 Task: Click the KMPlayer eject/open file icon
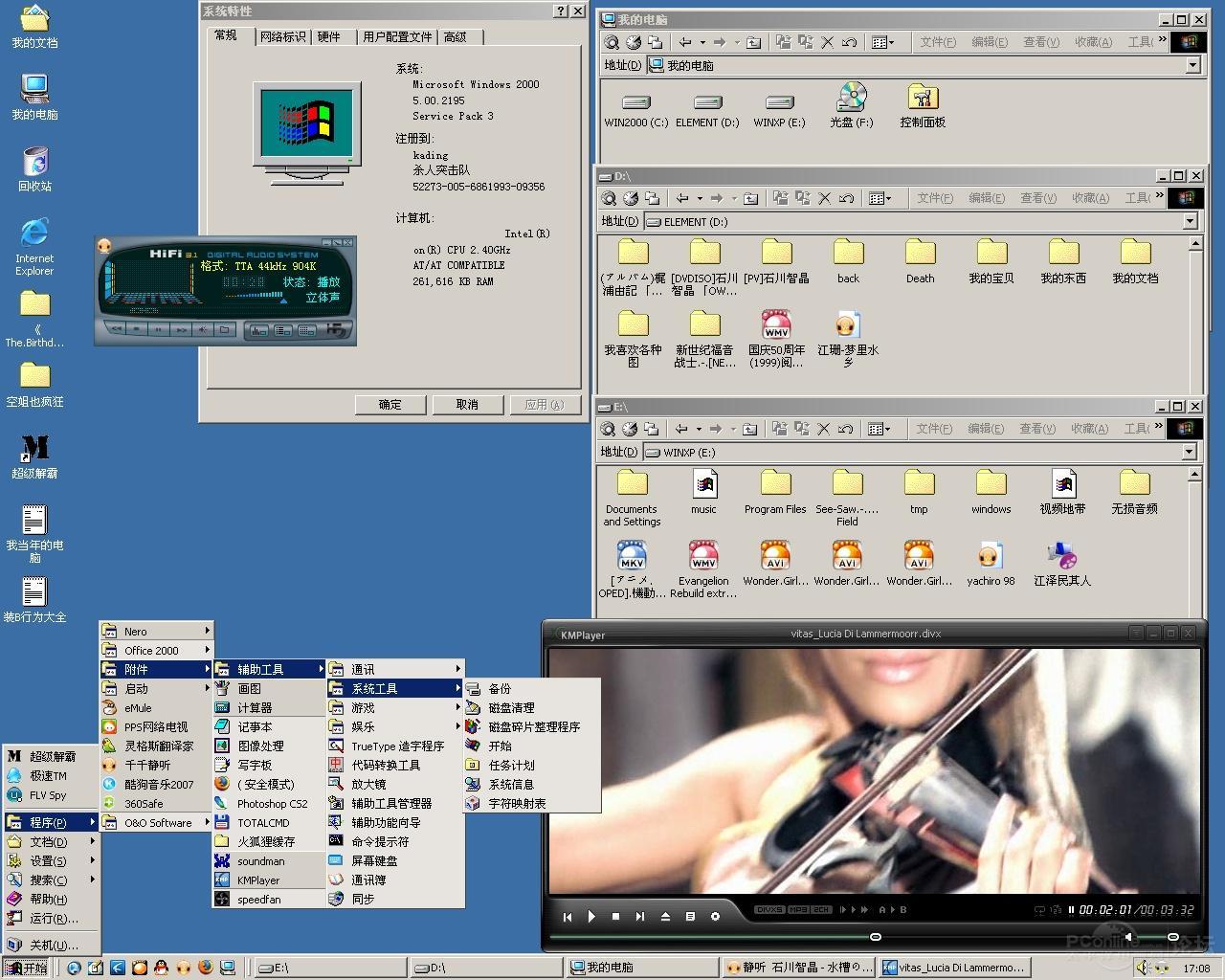click(x=665, y=917)
